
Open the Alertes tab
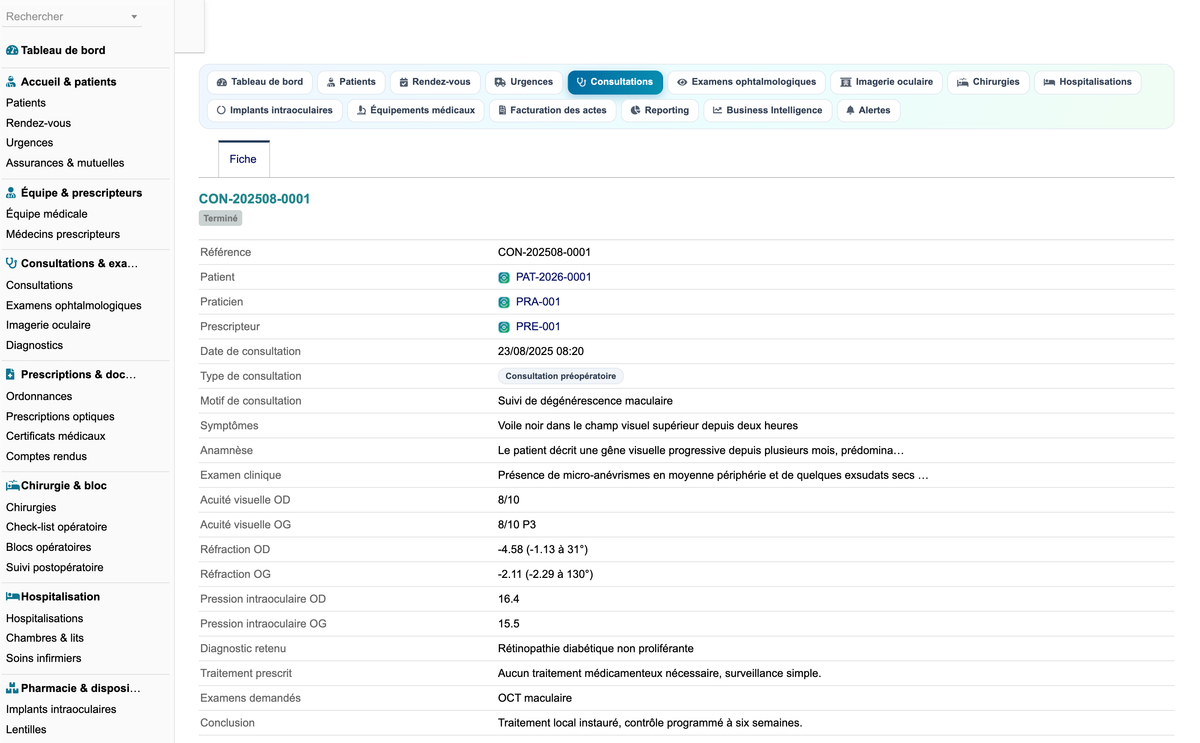click(x=868, y=110)
